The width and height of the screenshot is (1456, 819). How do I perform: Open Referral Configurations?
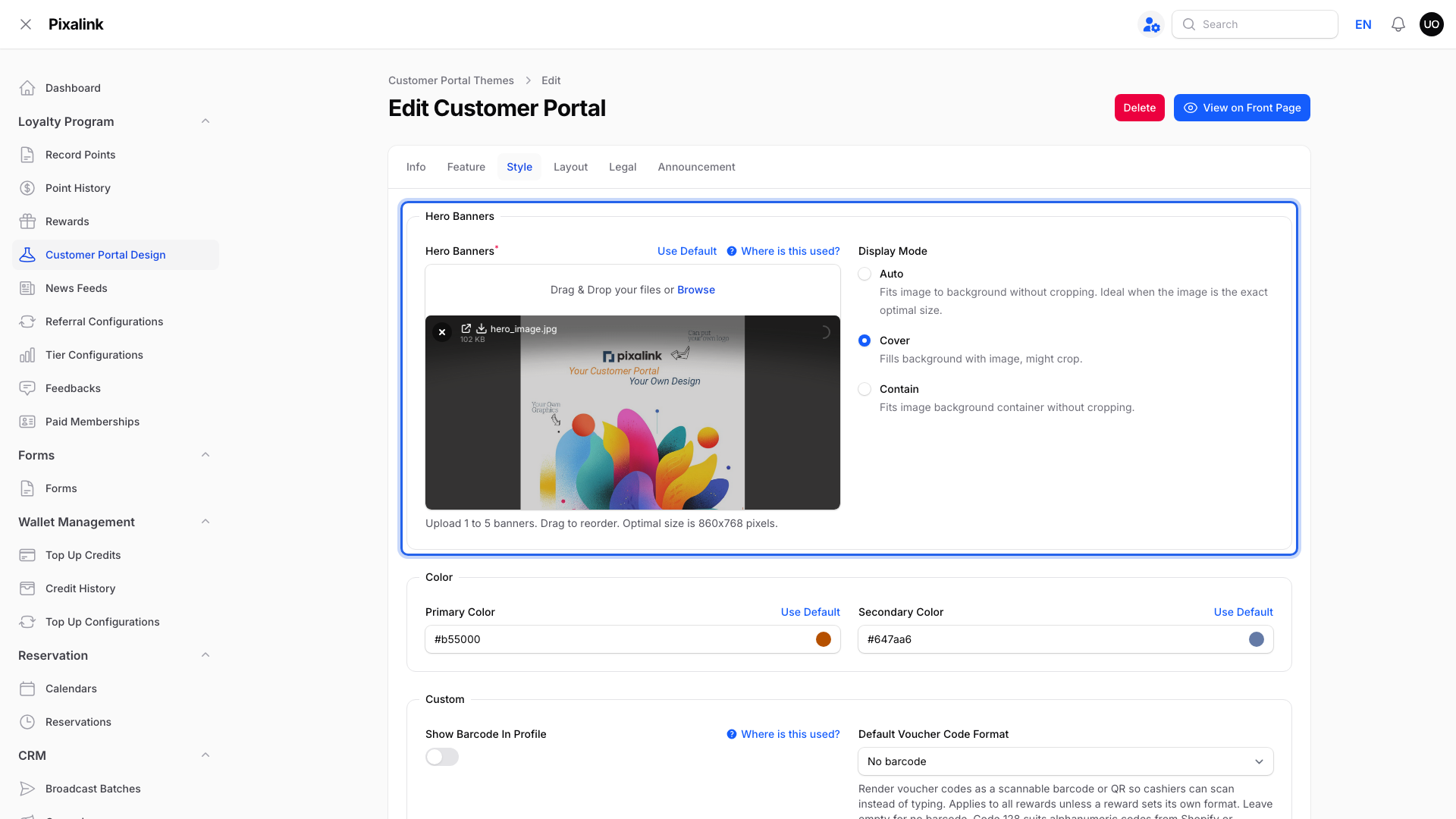[115, 322]
